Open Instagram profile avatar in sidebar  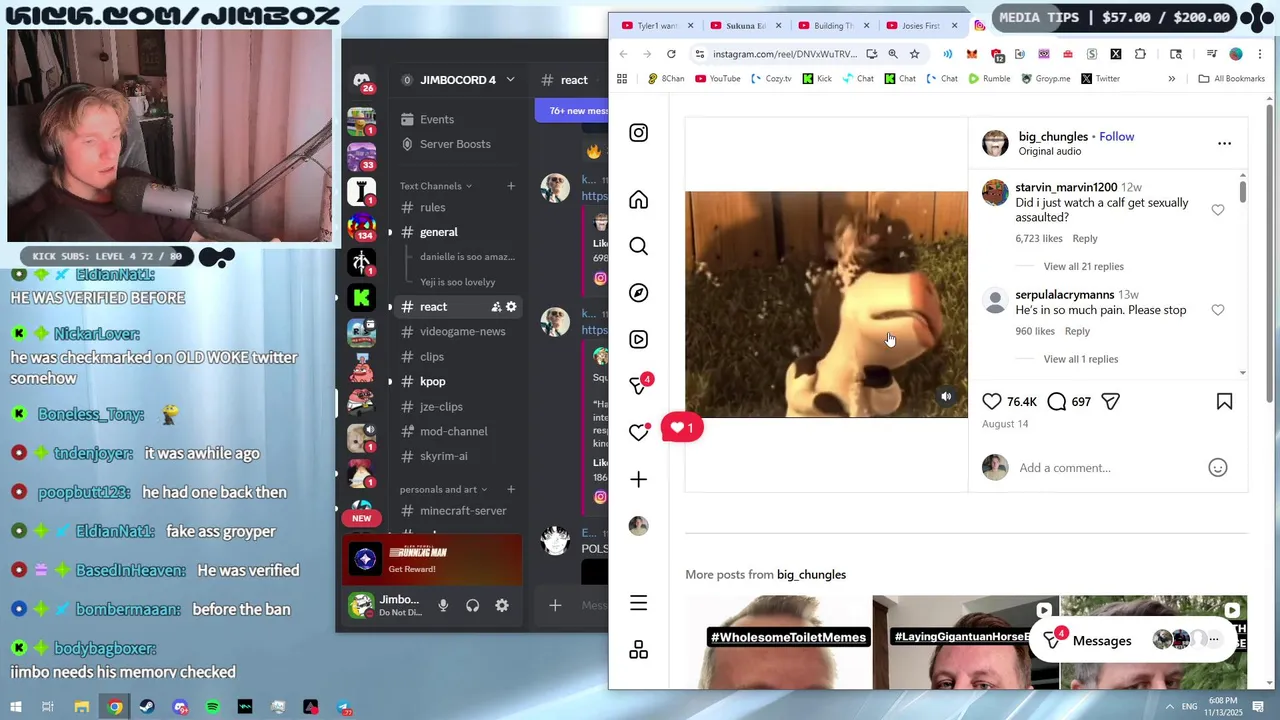[x=638, y=526]
